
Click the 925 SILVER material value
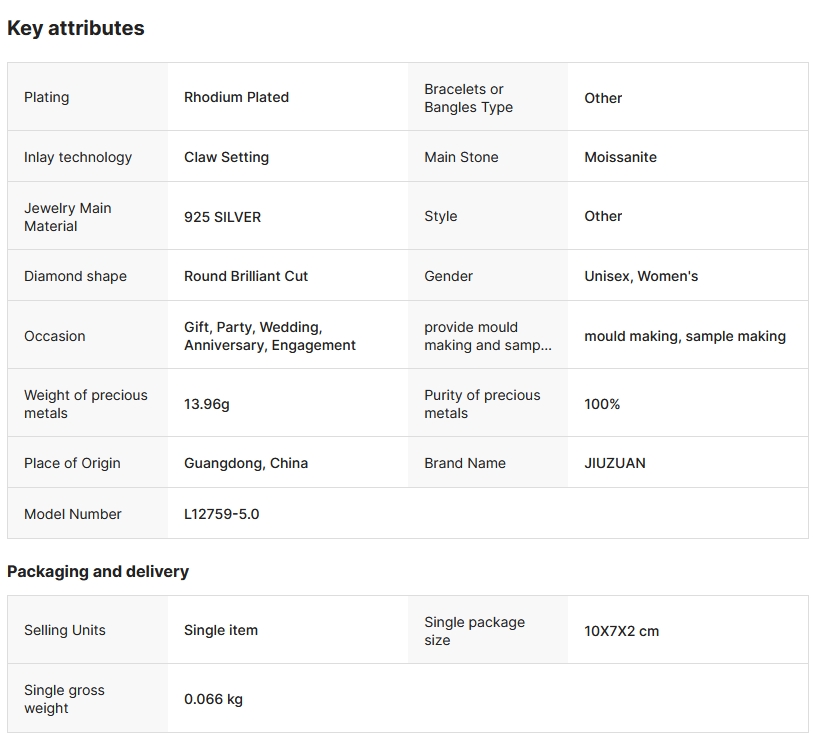point(222,217)
